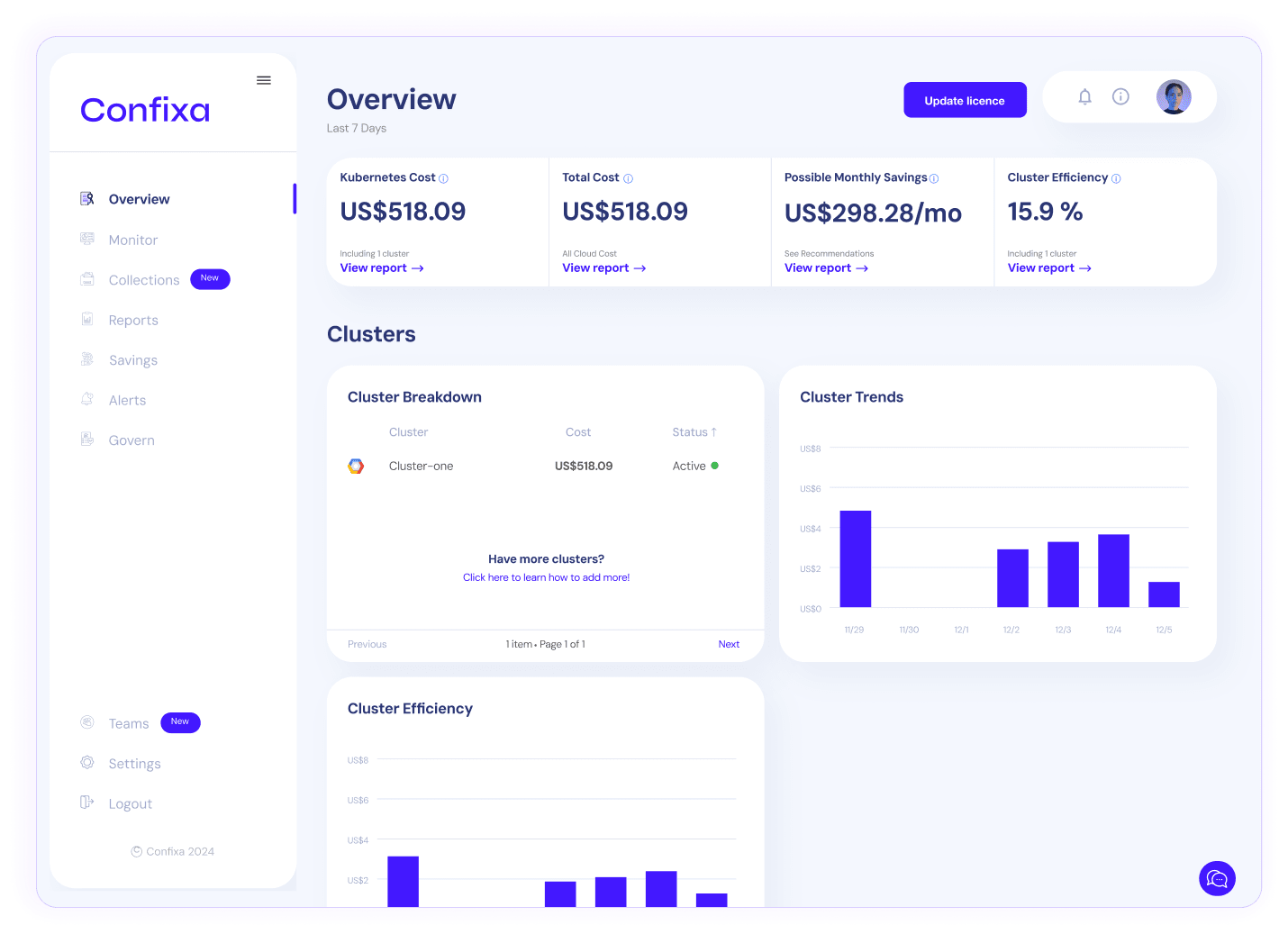Click the notifications bell icon
Viewport: 1288px width, 934px height.
click(x=1084, y=96)
